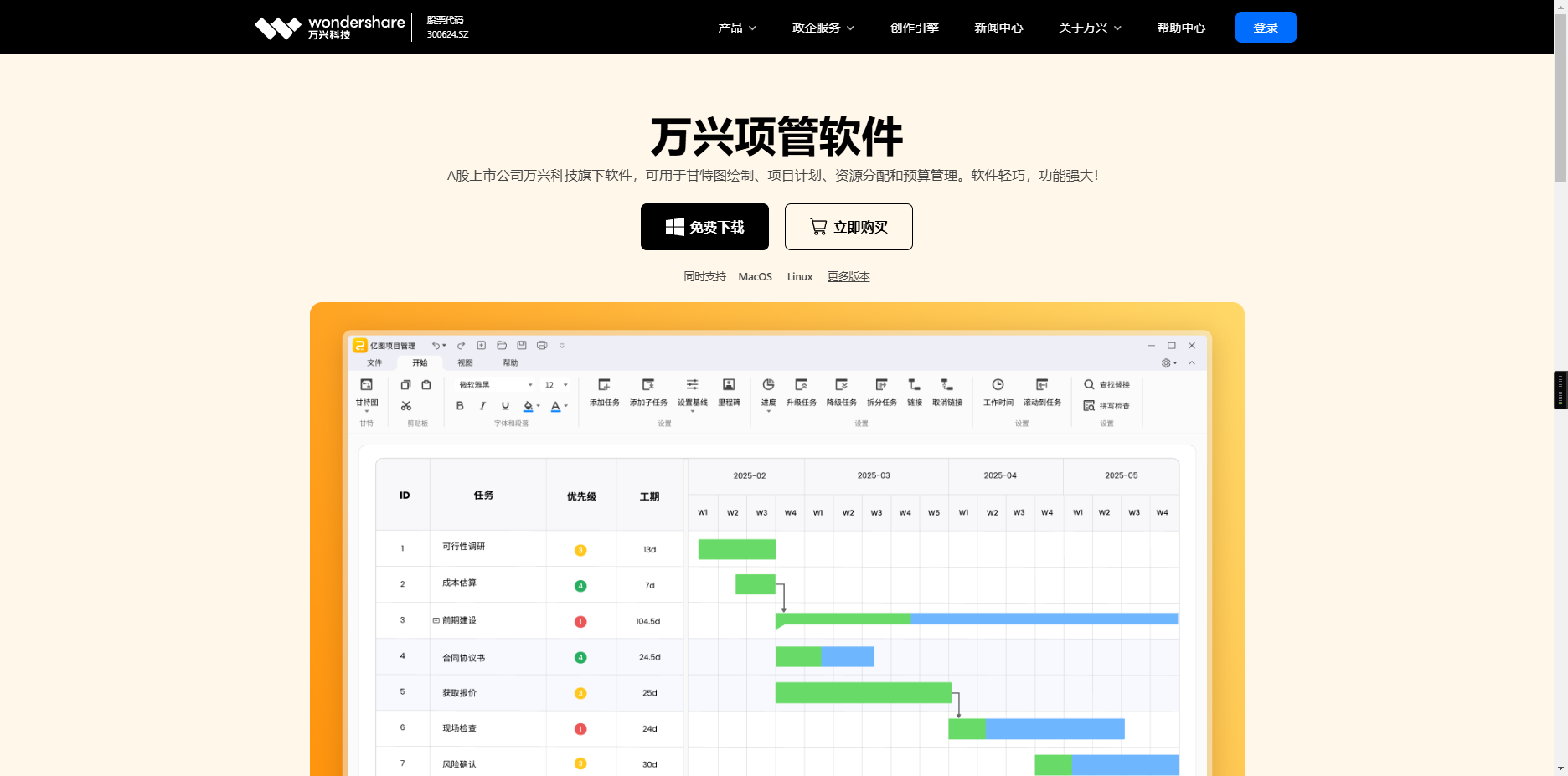Click the 可行性调研 Gantt bar

point(737,549)
